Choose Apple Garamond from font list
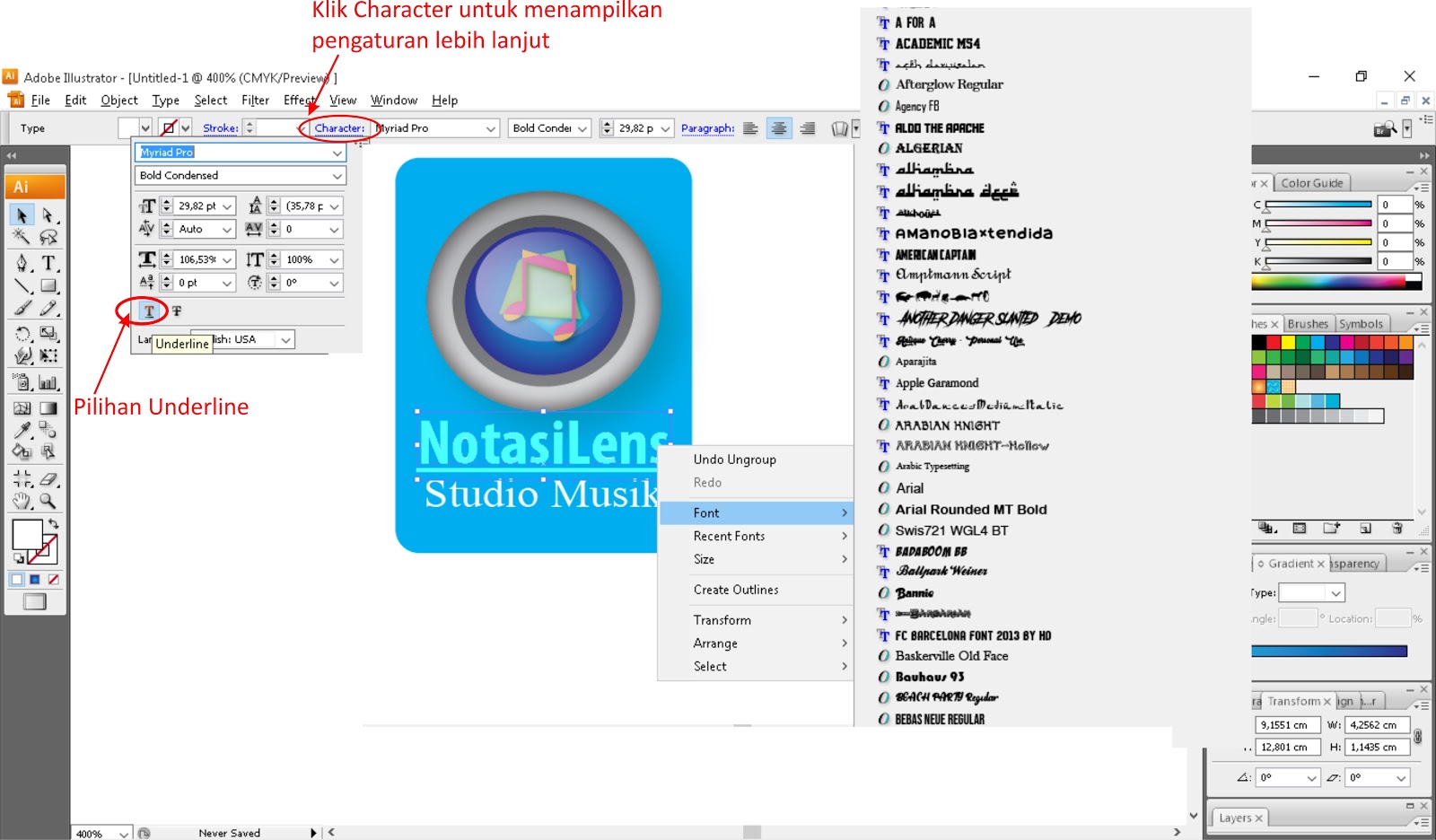 pos(937,383)
